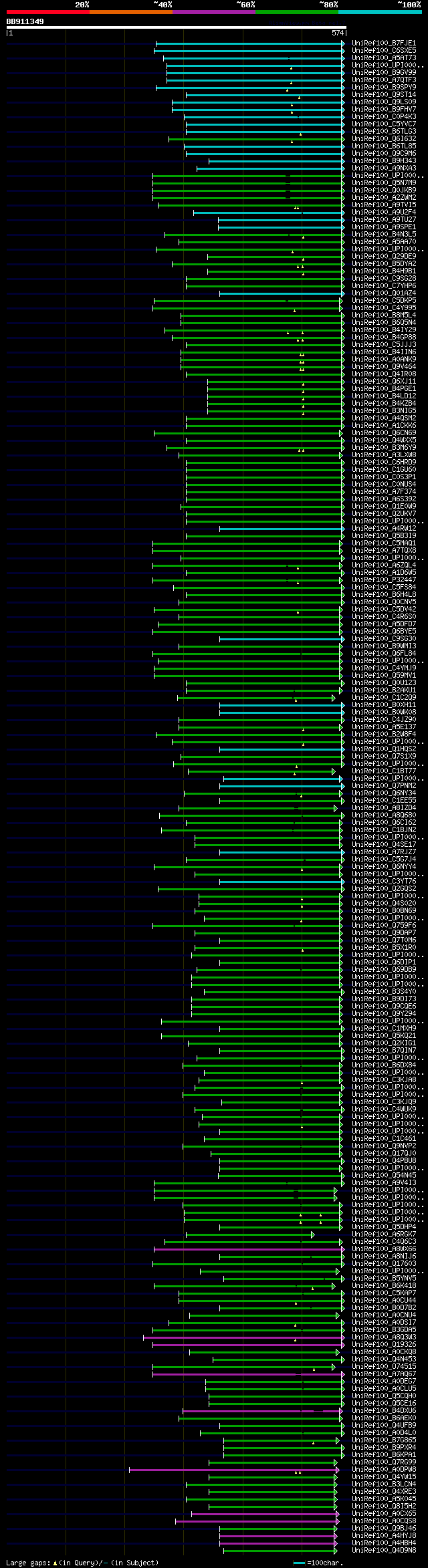Open hit UniRef100_B9SPY9

click(x=384, y=87)
